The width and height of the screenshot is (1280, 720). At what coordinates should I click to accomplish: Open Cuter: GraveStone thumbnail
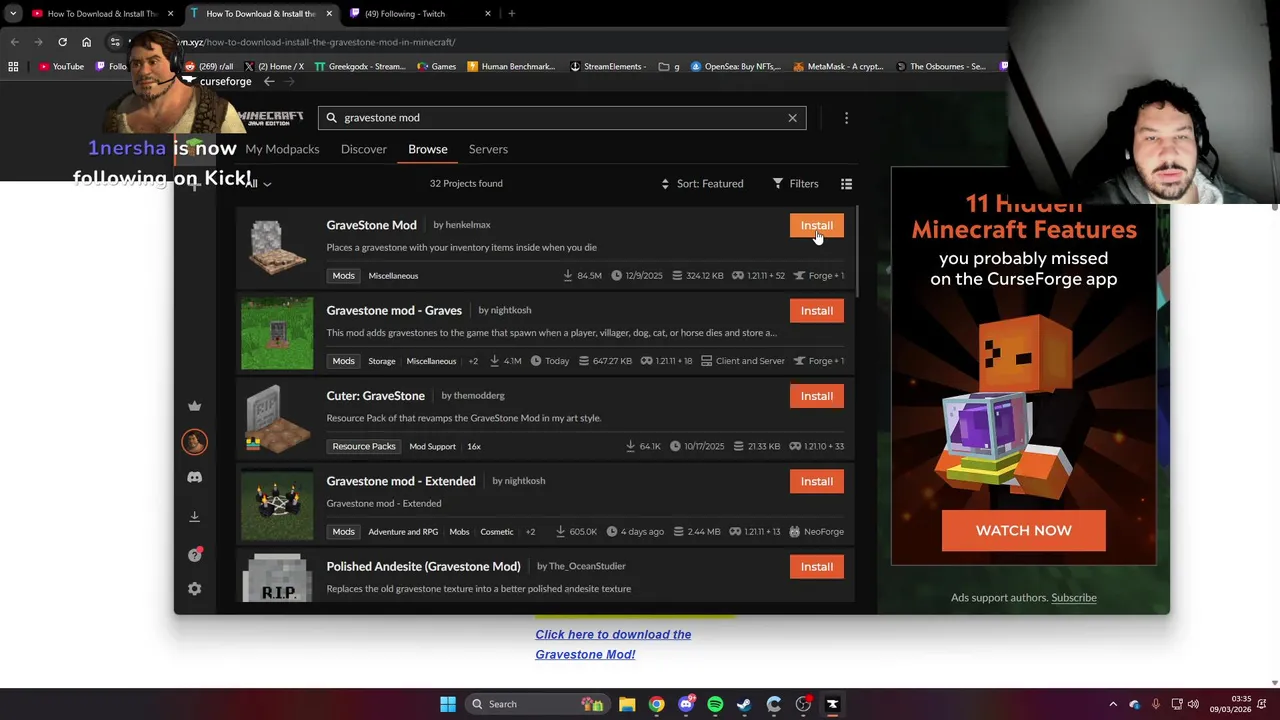[x=277, y=418]
